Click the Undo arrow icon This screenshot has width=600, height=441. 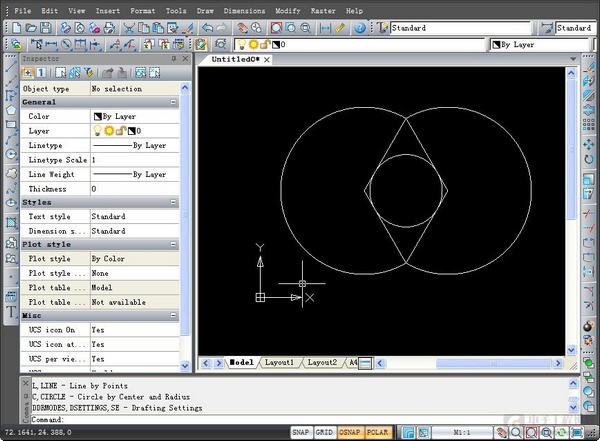[206, 28]
